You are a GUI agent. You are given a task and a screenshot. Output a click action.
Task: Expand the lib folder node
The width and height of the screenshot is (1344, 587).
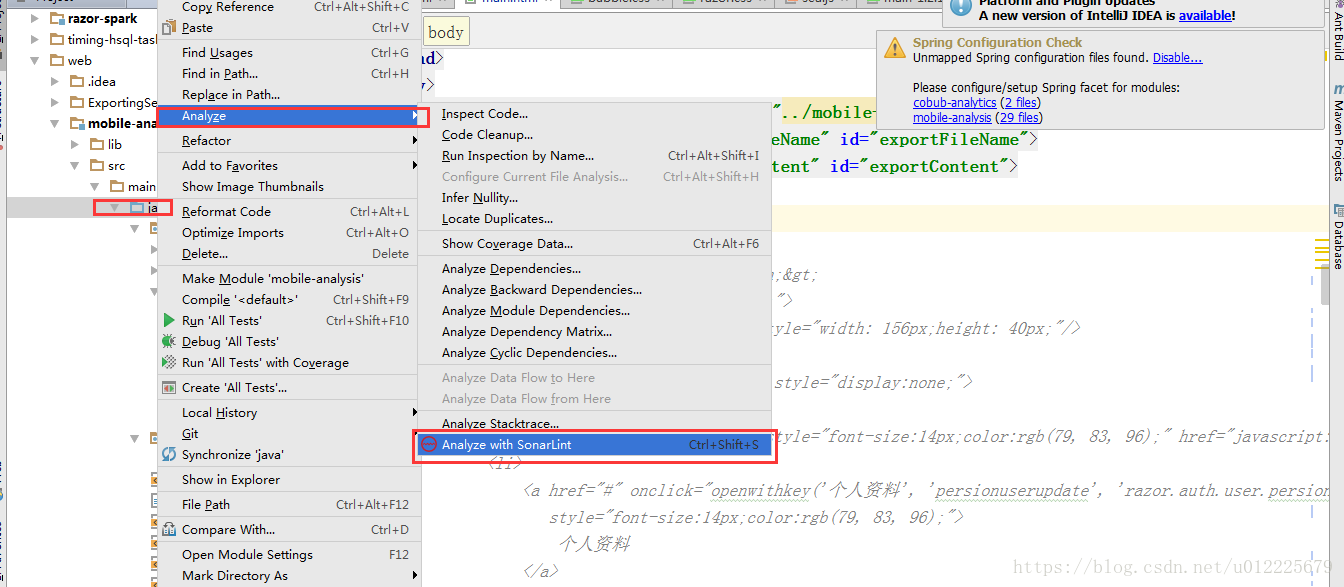click(x=77, y=144)
